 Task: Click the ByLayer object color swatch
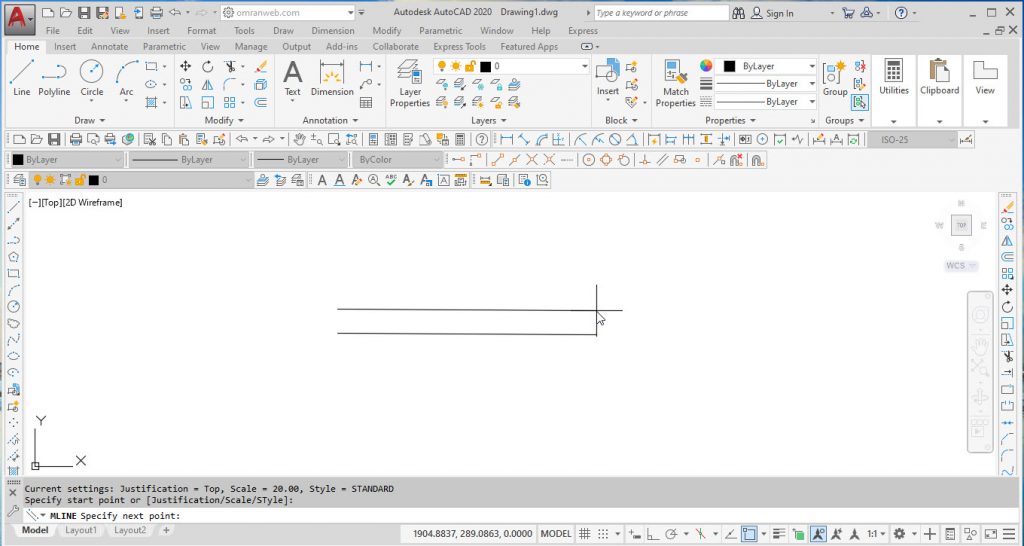pos(730,66)
